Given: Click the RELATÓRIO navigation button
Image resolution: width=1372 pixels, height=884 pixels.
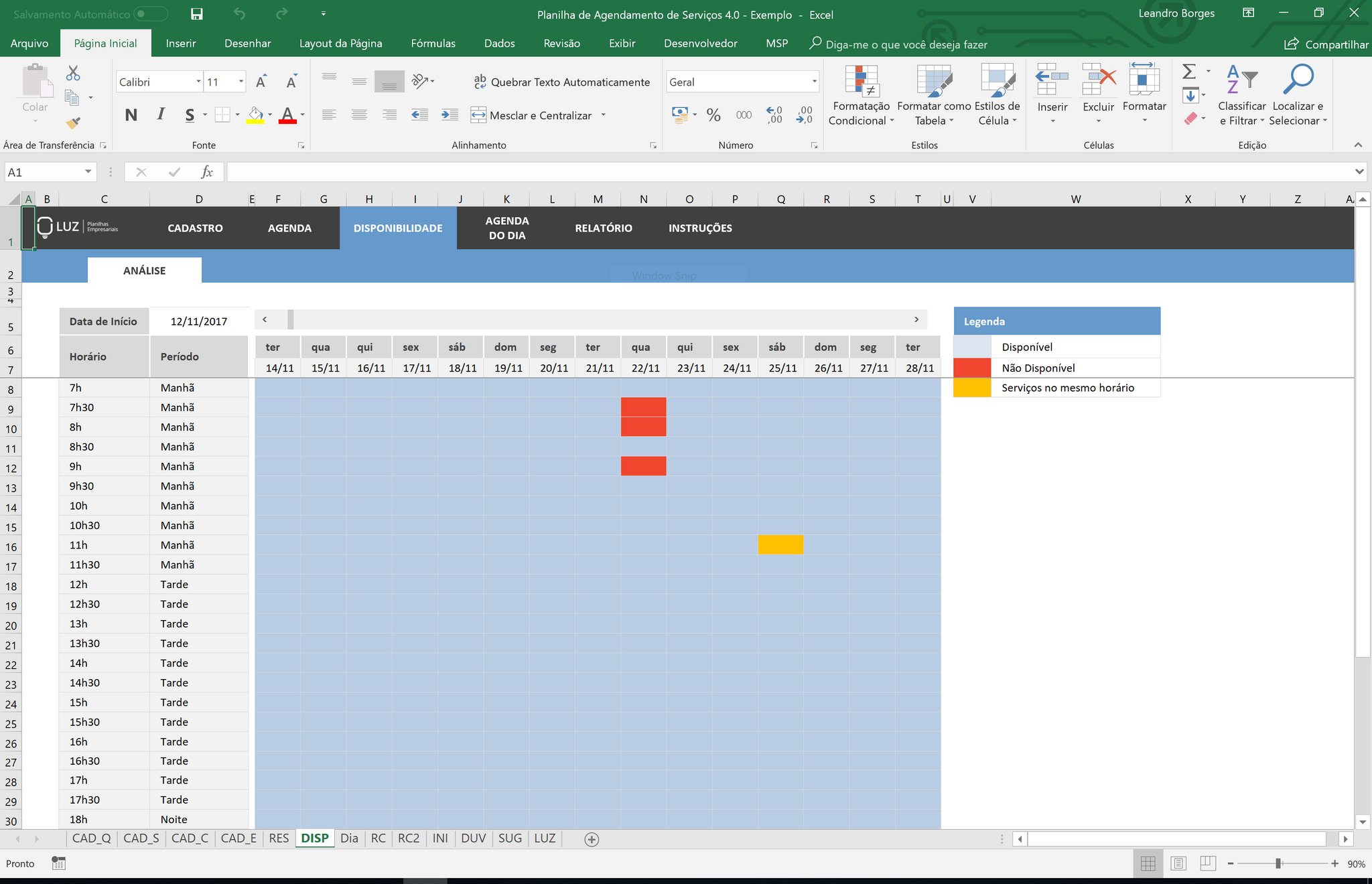Looking at the screenshot, I should (603, 228).
